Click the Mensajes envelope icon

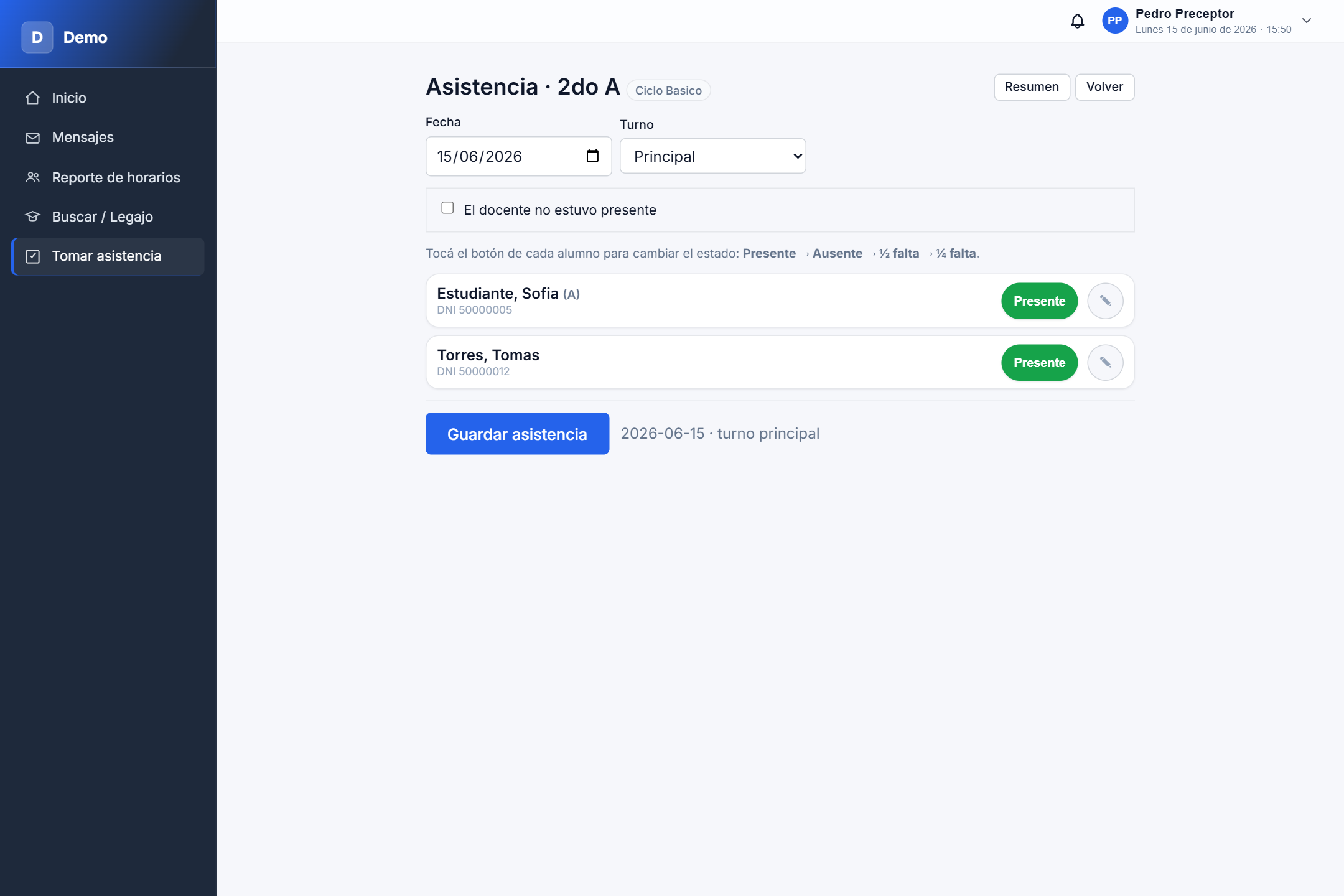coord(33,138)
